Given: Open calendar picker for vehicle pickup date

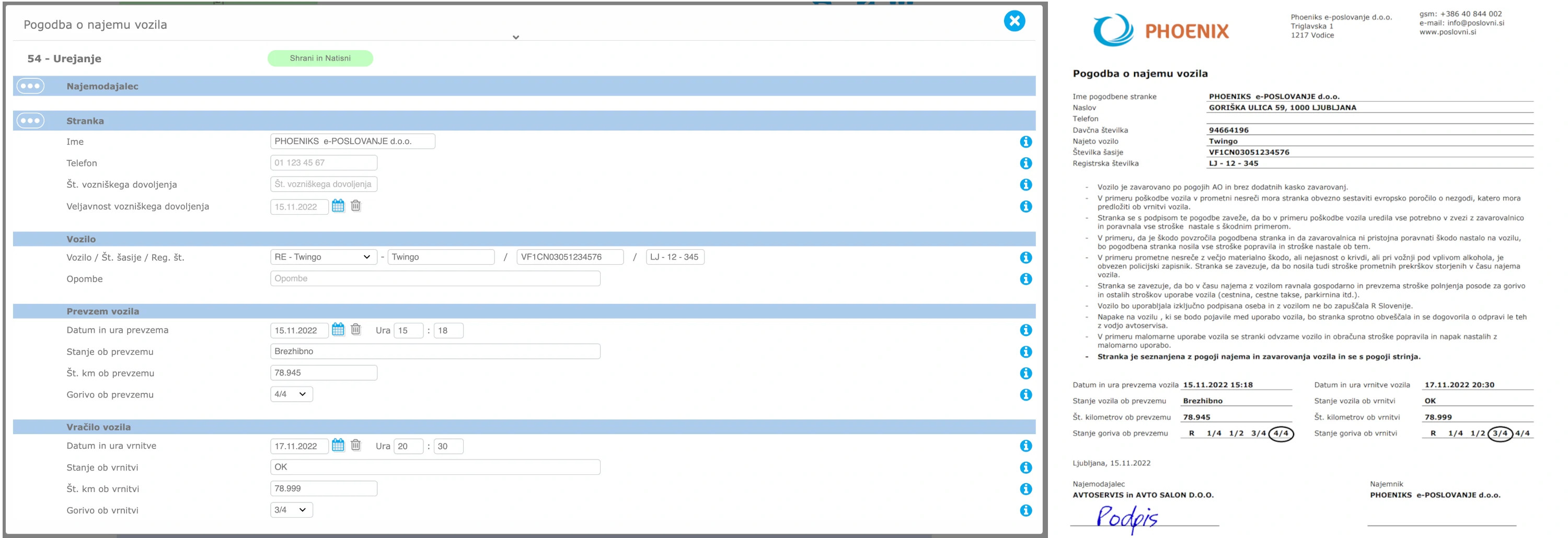Looking at the screenshot, I should tap(338, 330).
